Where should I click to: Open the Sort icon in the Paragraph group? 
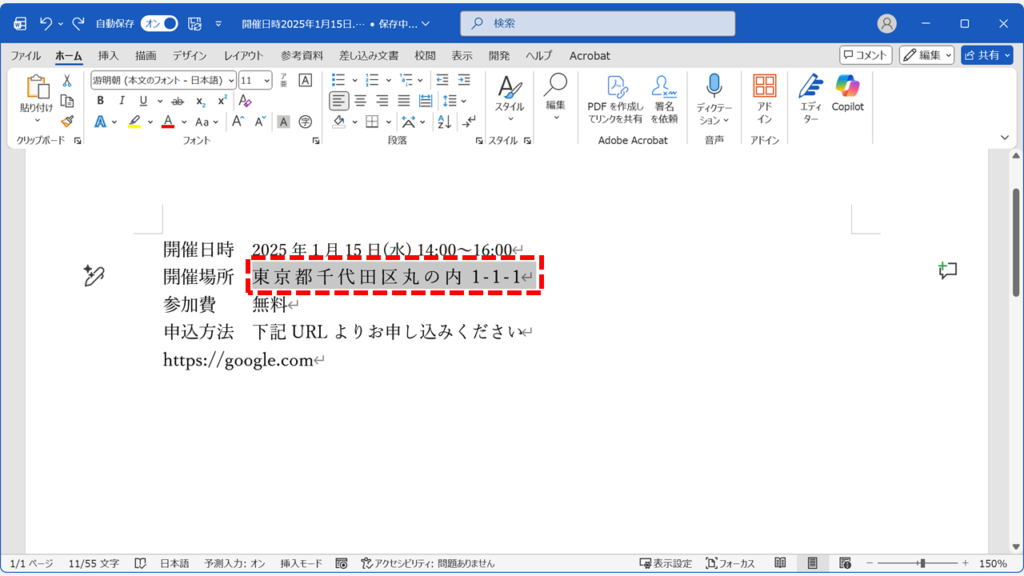tap(443, 122)
